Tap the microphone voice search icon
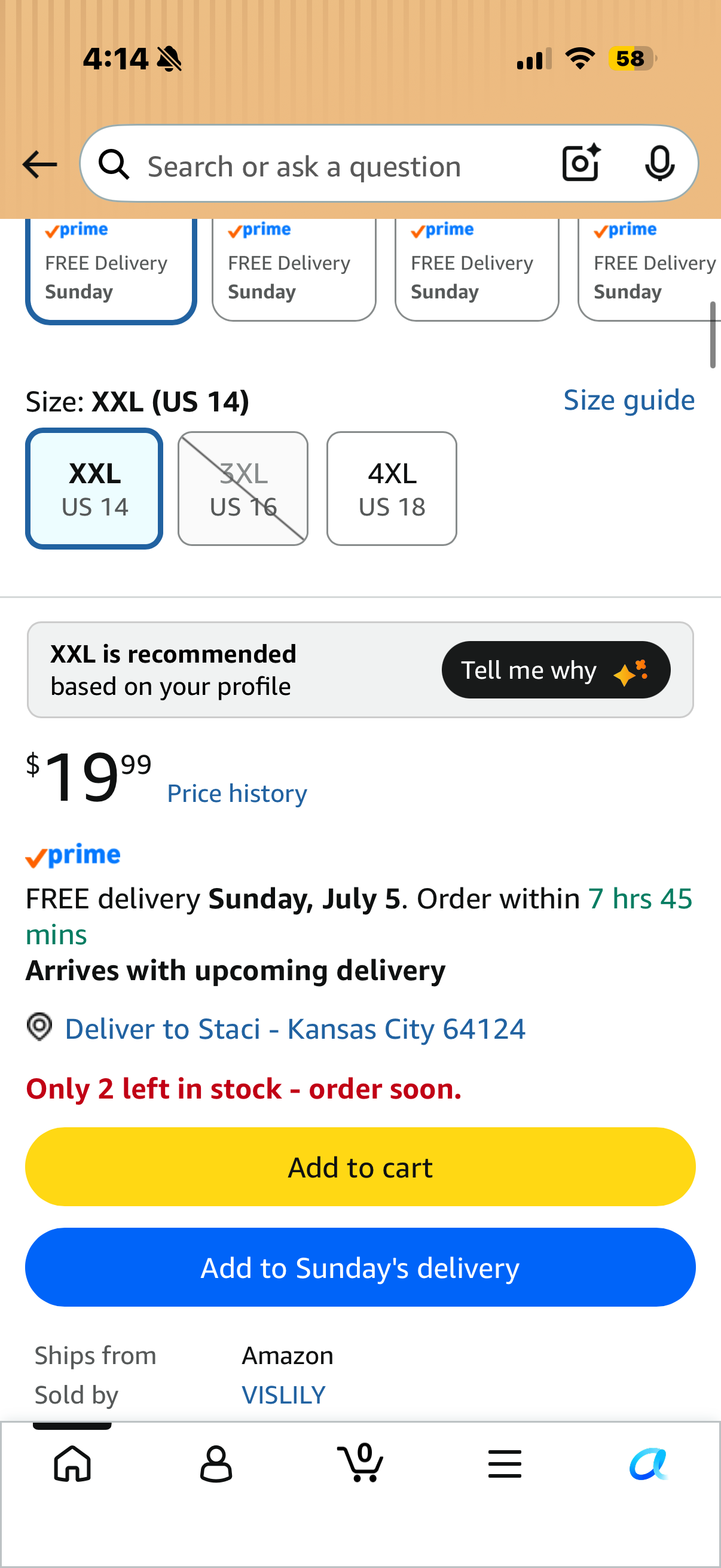Image resolution: width=721 pixels, height=1568 pixels. [x=659, y=164]
